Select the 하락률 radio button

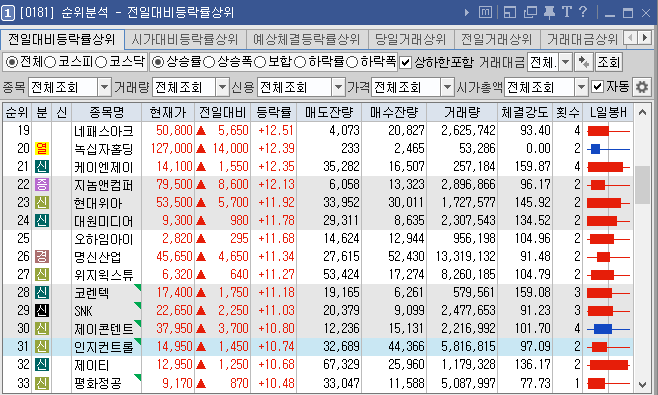[300, 63]
